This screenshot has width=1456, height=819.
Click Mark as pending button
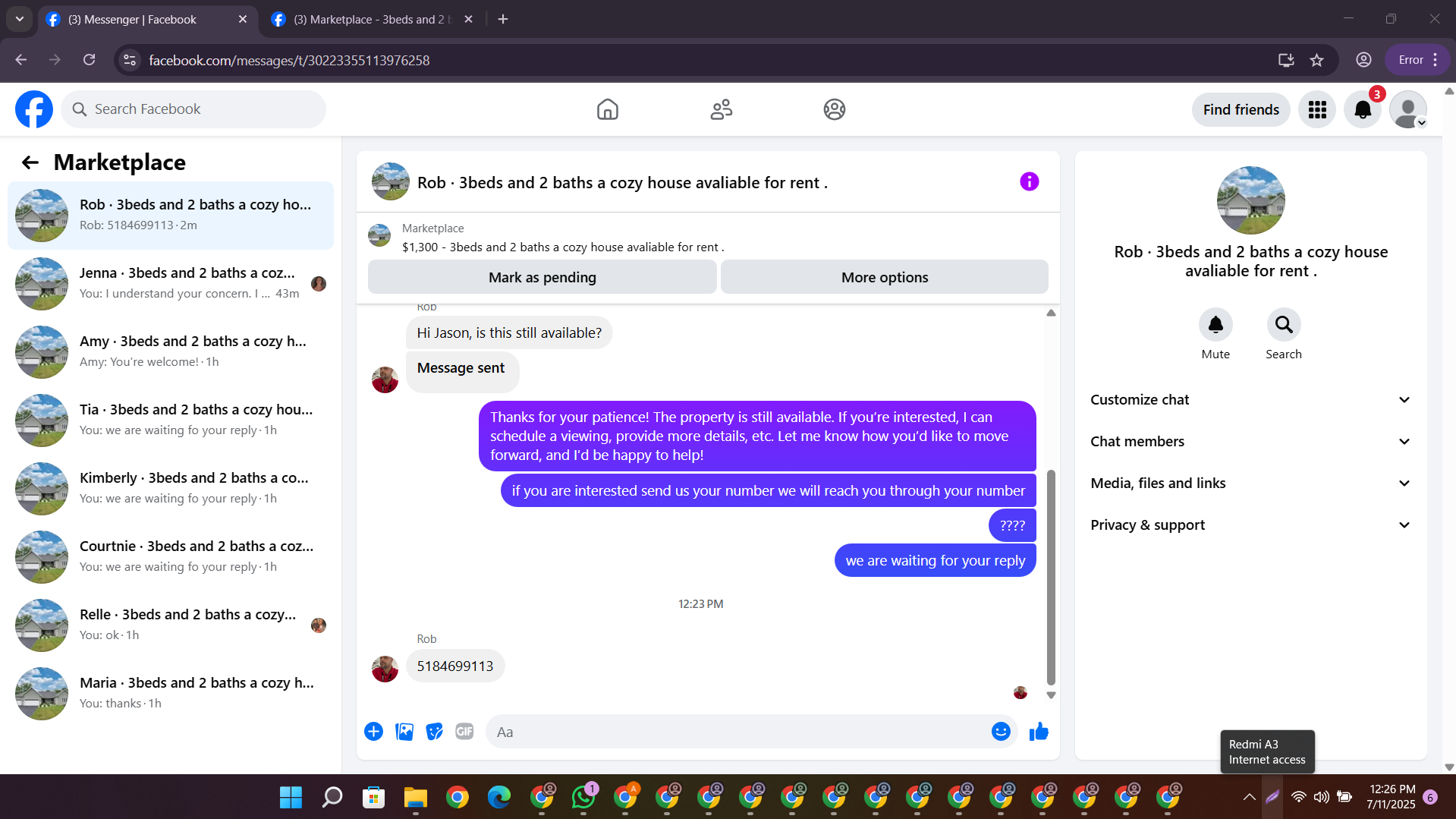pos(542,277)
